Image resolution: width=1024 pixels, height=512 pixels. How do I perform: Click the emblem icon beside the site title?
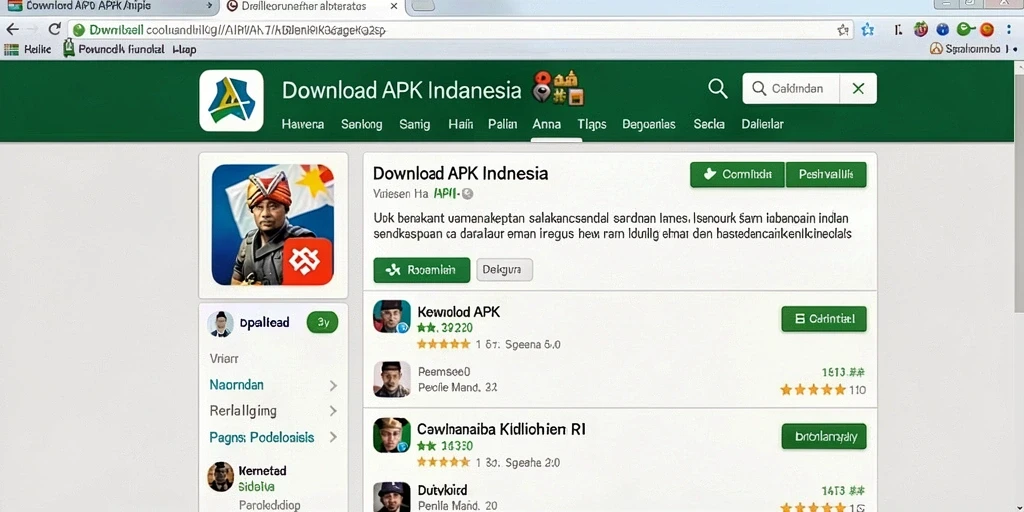(558, 88)
